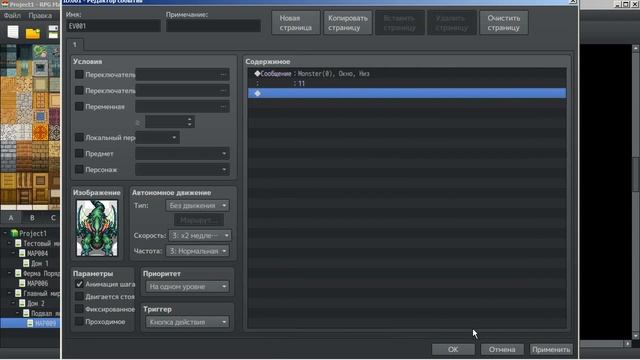The width and height of the screenshot is (640, 360).
Task: Click the New Project icon in main window
Action: pyautogui.click(x=13, y=32)
